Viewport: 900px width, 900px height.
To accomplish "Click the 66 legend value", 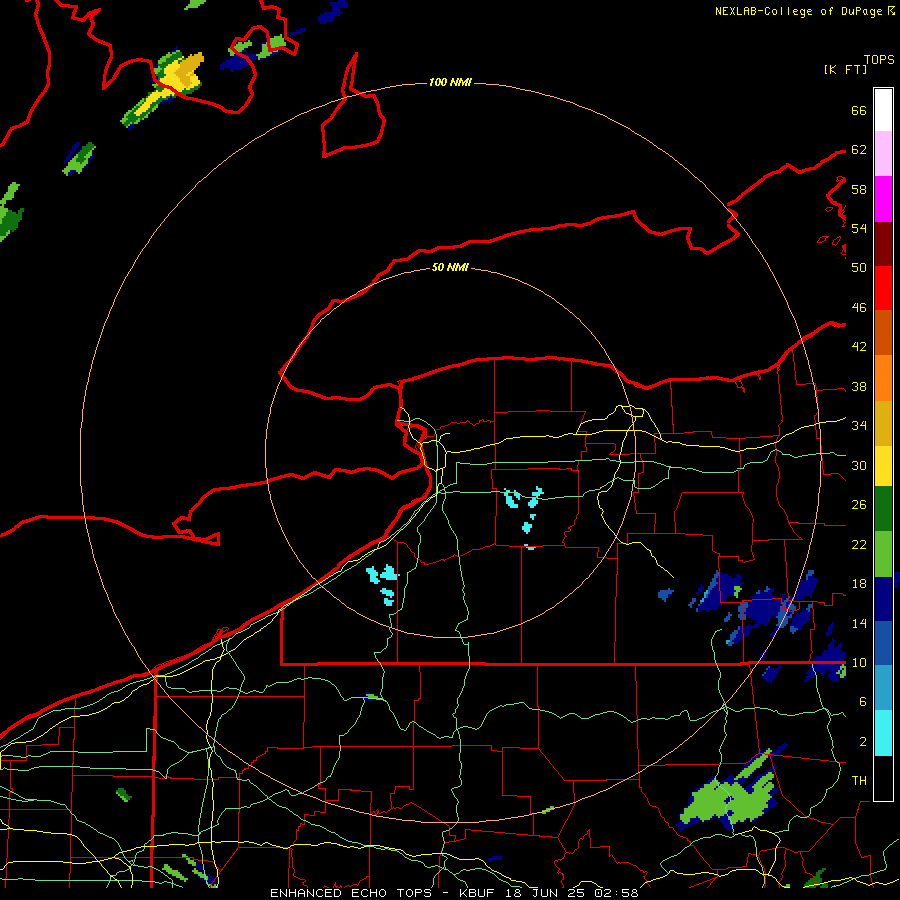I will (x=859, y=110).
